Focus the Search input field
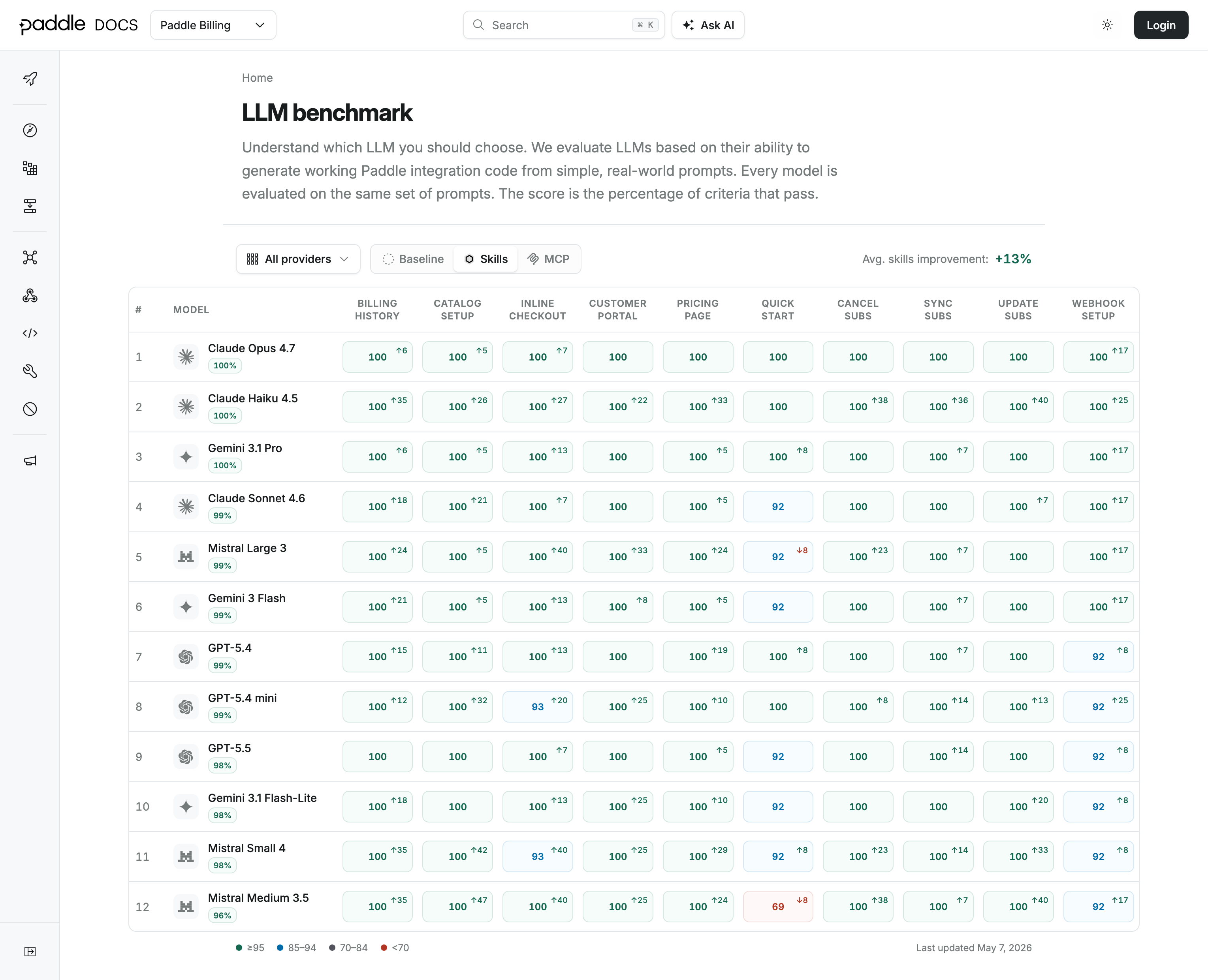 (x=564, y=25)
